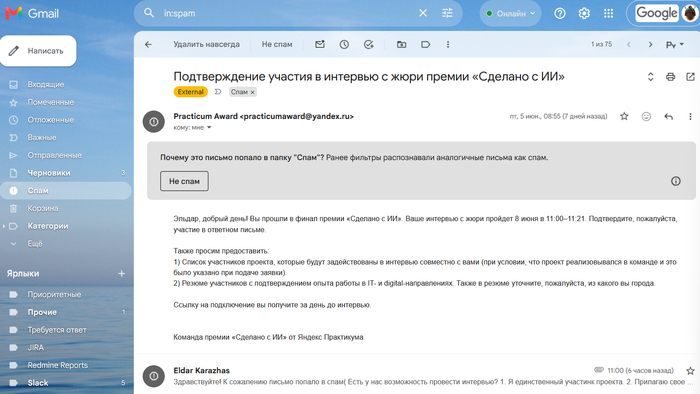Click into the search mail field
Screen dimensions: 700x394
286,13
